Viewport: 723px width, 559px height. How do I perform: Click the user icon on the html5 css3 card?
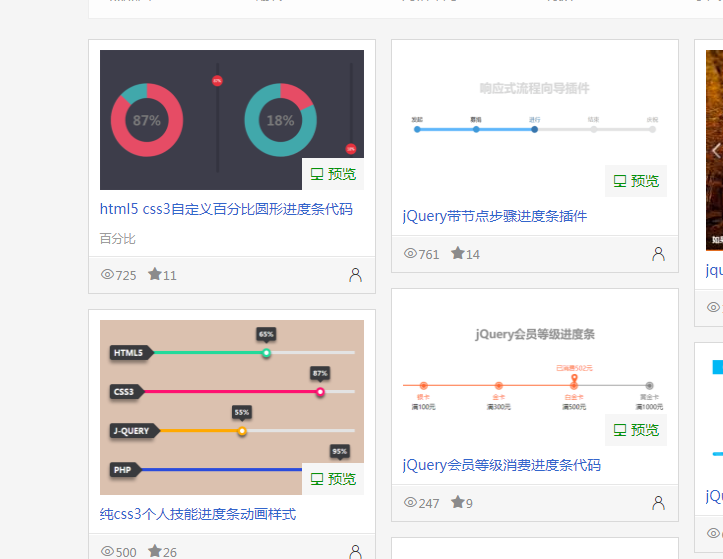coord(355,275)
